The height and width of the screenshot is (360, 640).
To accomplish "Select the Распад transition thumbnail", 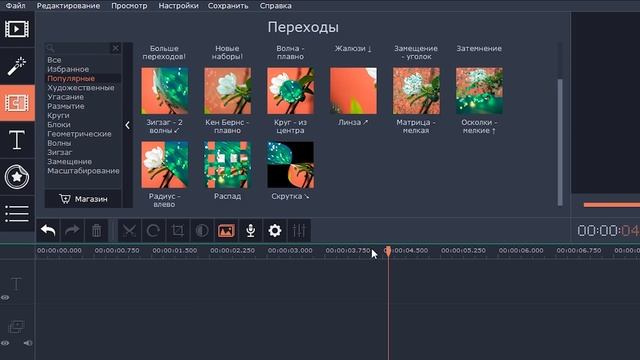I will [228, 165].
